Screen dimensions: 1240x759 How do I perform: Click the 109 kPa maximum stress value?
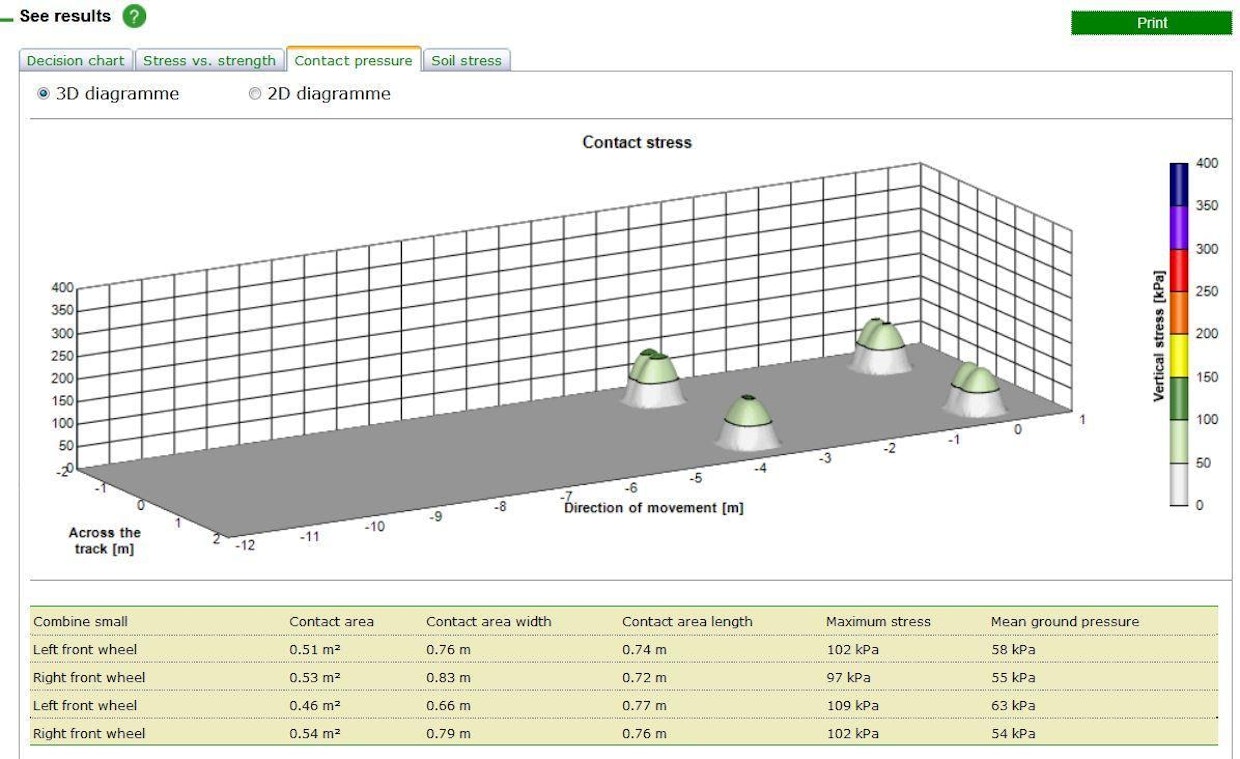coord(852,705)
